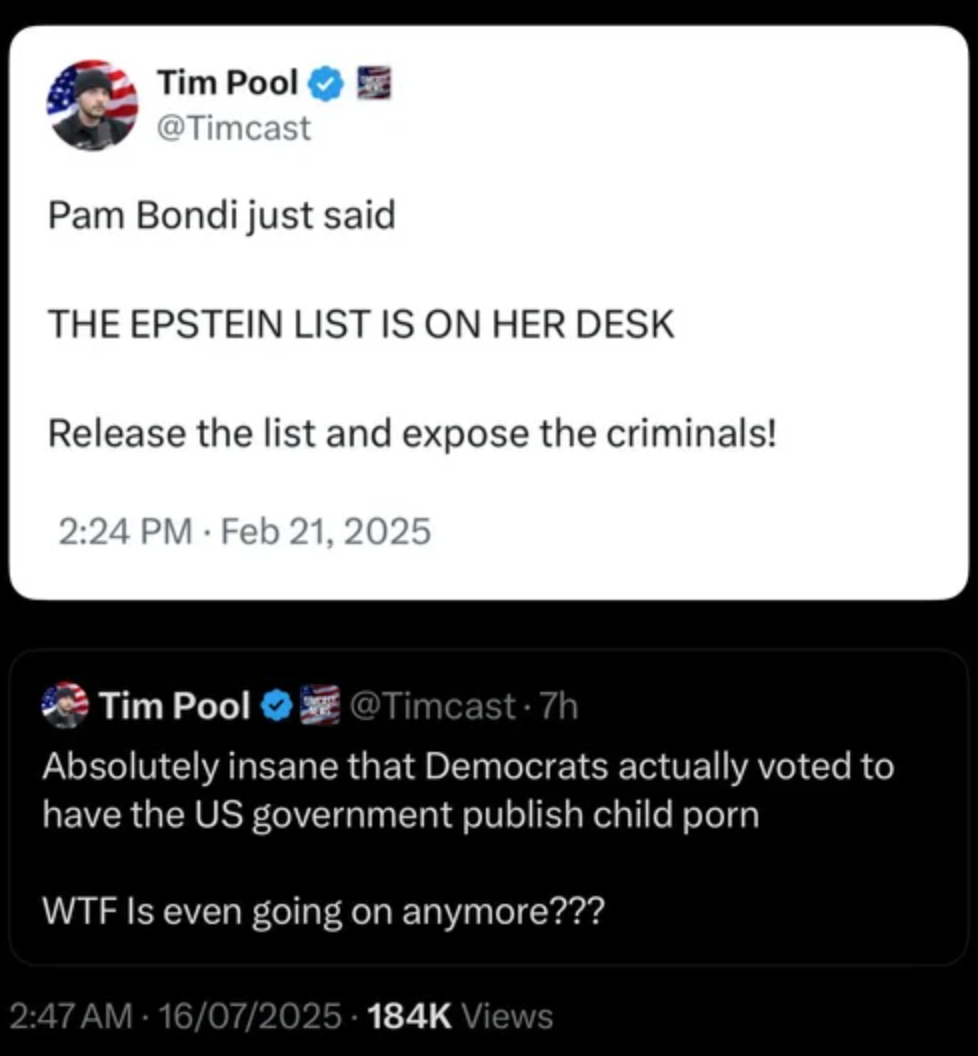Click the @Timcast handle under the top name
Viewport: 978px width, 1056px height.
pyautogui.click(x=233, y=128)
